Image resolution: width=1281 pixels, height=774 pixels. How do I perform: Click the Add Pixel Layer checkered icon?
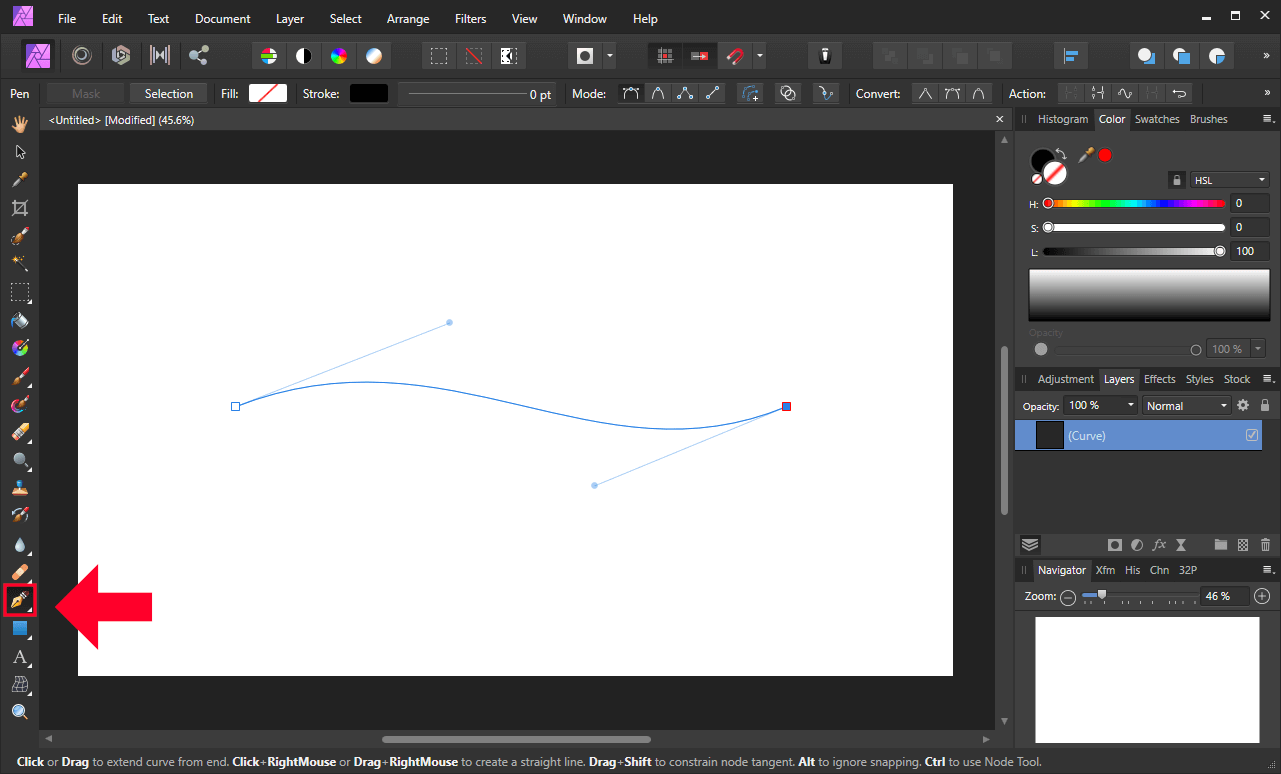(1243, 545)
